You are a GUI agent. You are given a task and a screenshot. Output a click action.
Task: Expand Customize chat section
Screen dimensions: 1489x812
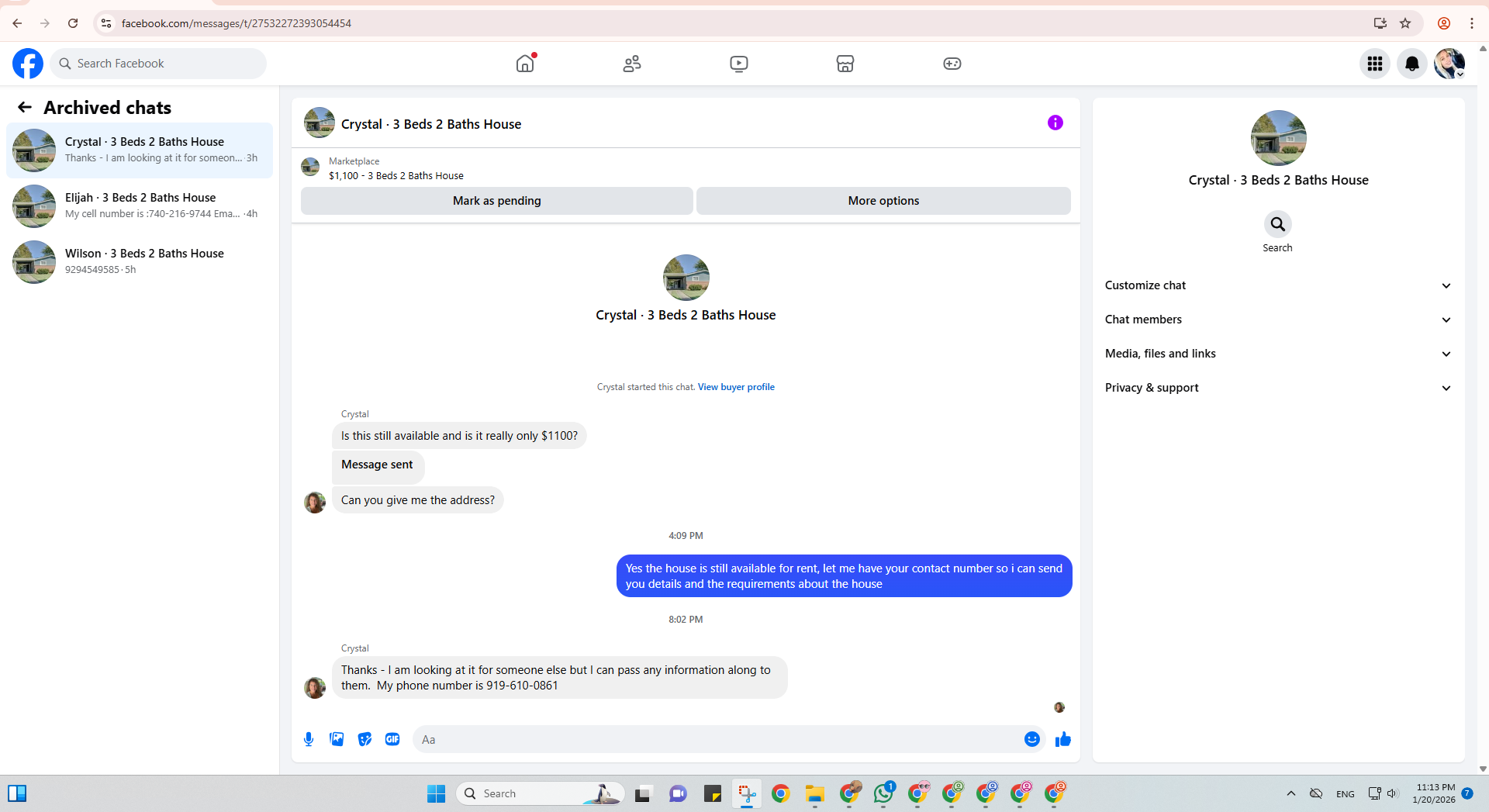tap(1278, 285)
